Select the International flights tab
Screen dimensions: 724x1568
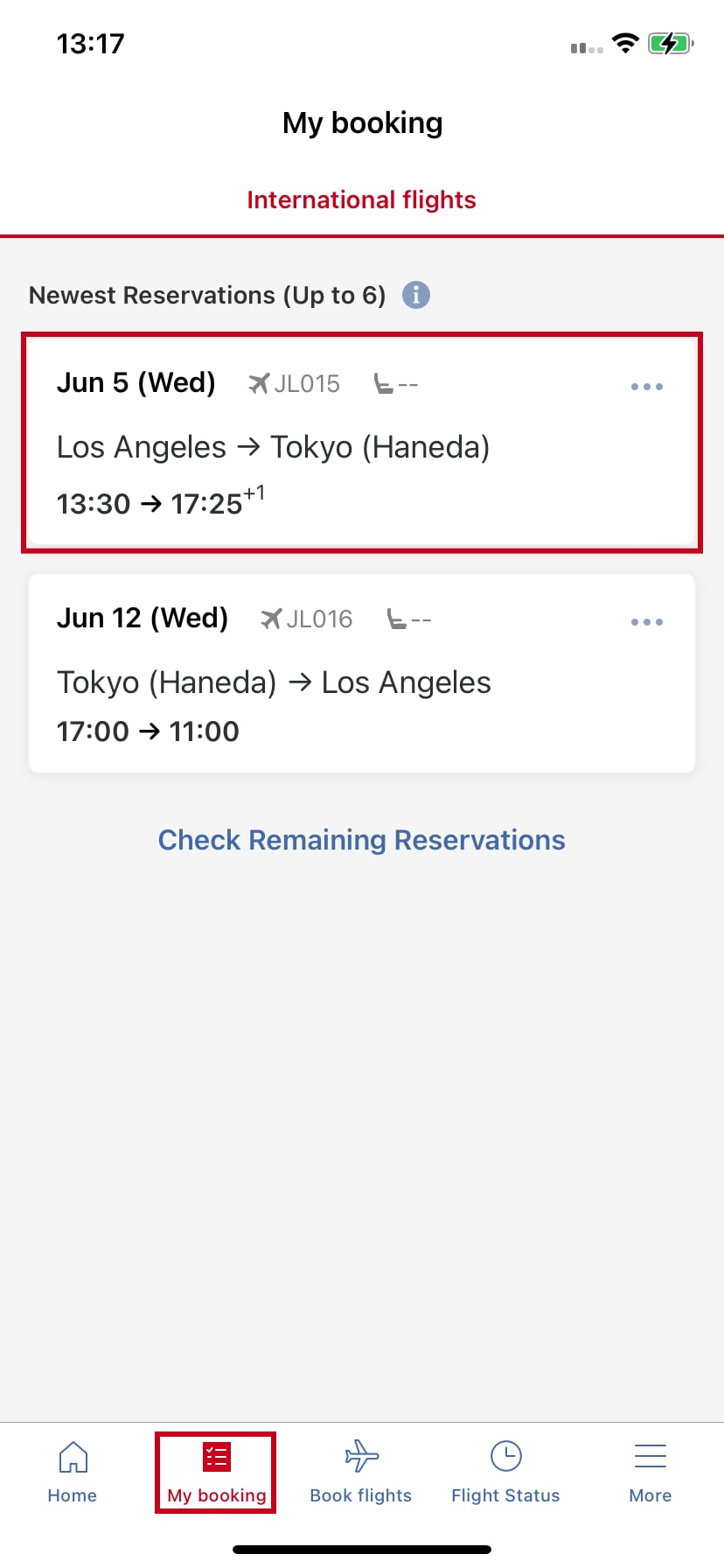[361, 200]
